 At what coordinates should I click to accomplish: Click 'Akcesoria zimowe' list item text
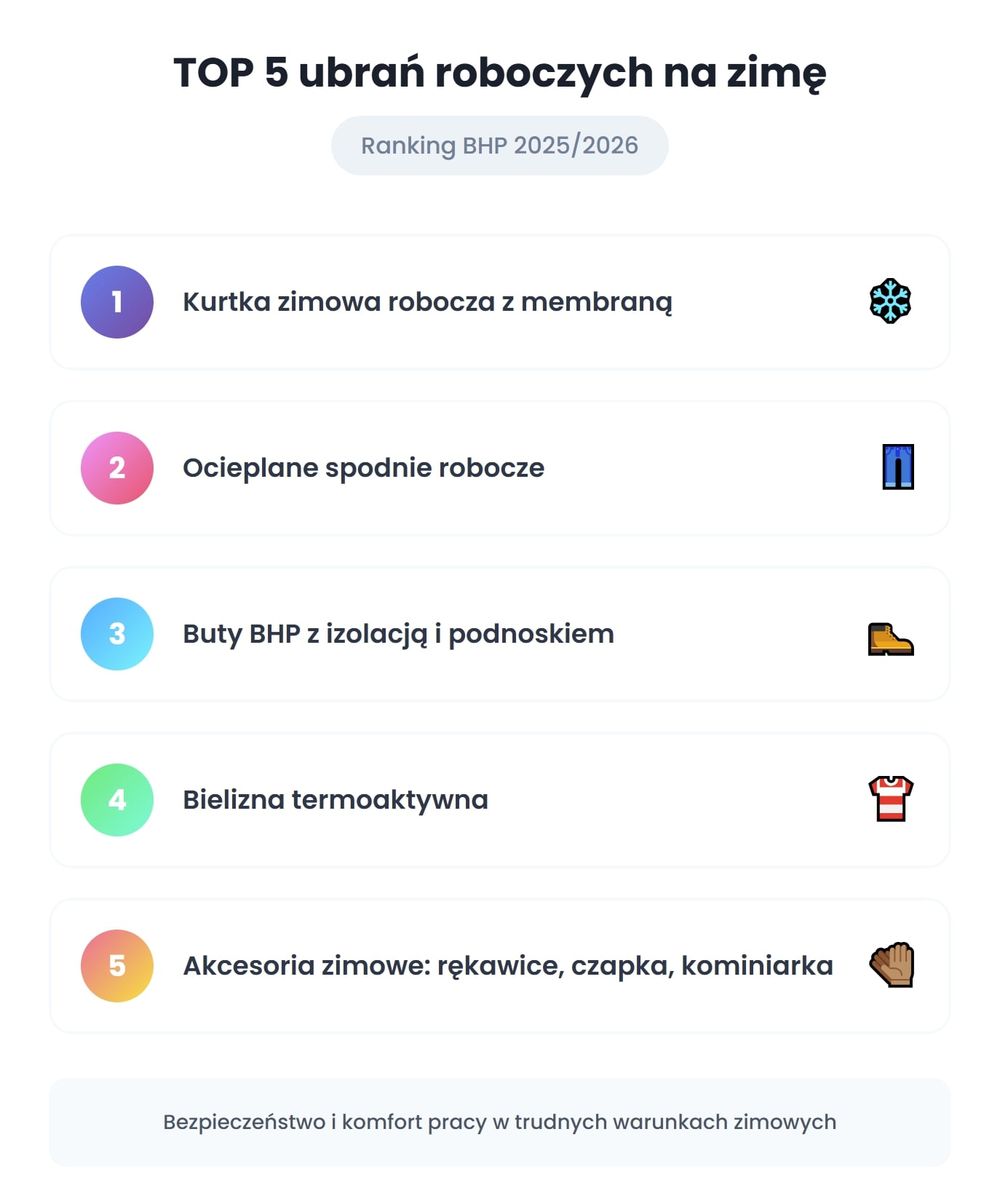507,966
